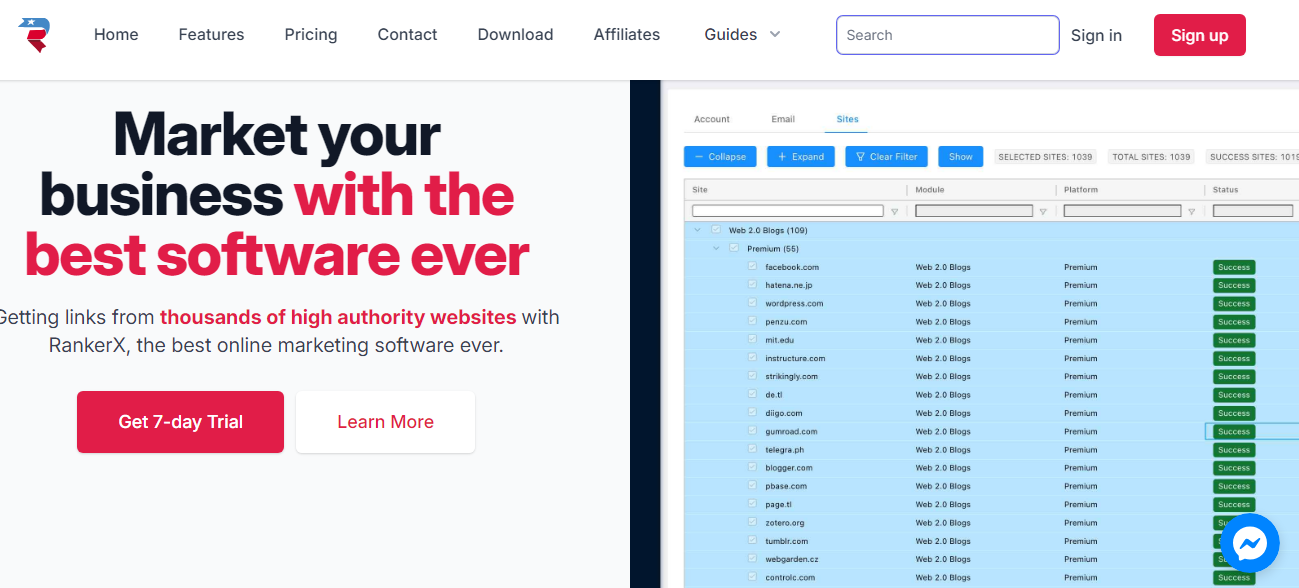This screenshot has width=1299, height=588.
Task: Click the Success status badge for gumroad.com
Action: pos(1233,432)
